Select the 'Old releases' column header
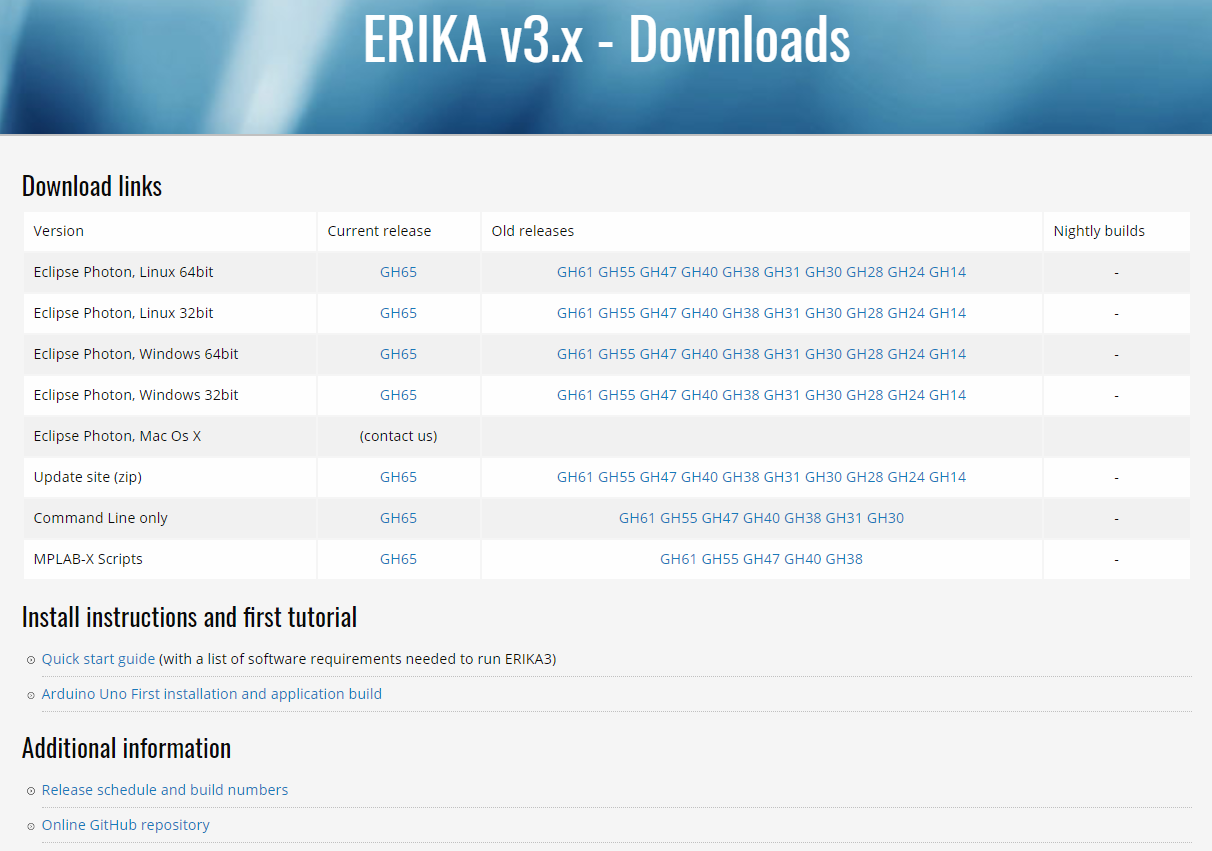Screen dimensions: 1212x851 click(533, 231)
